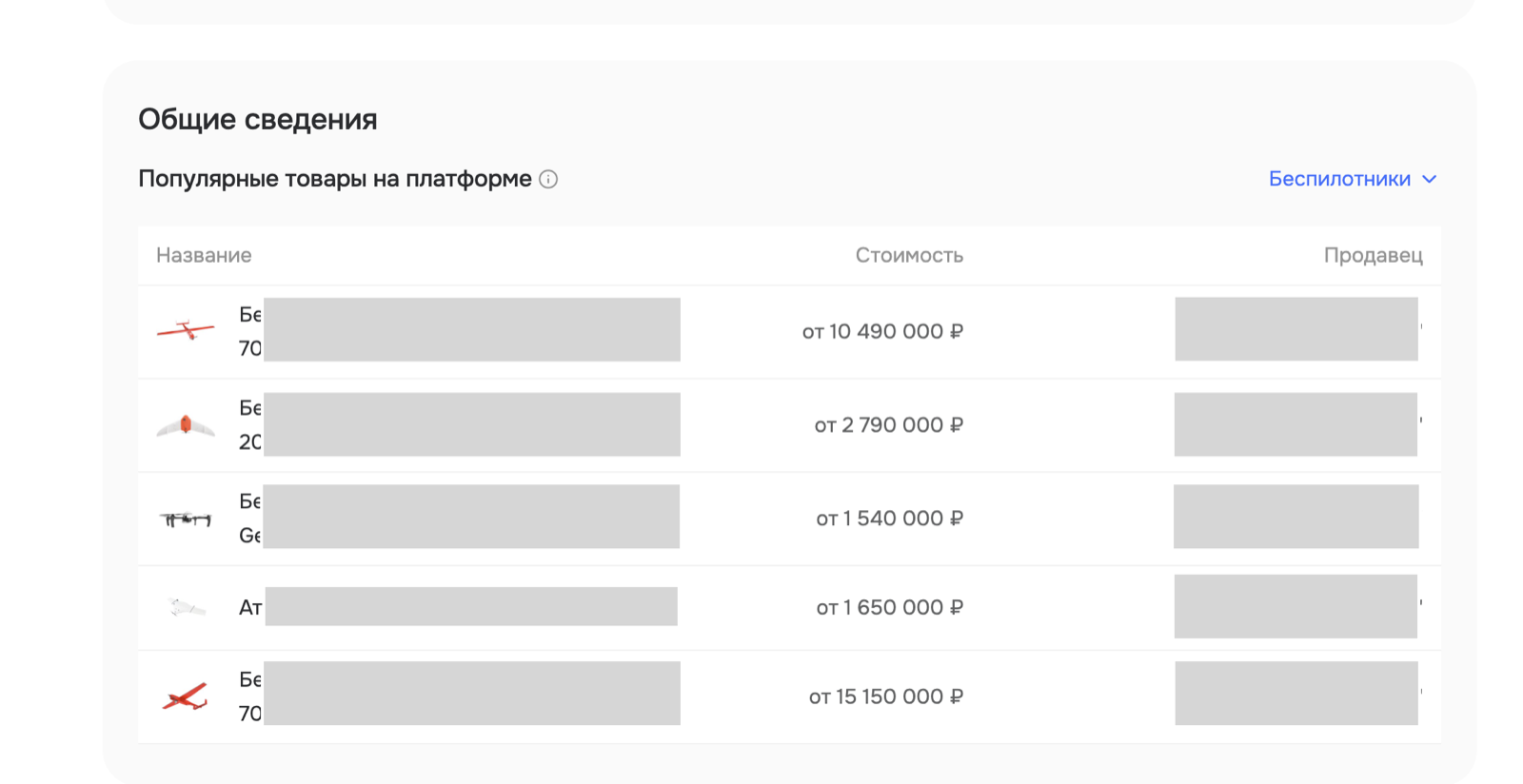Click the seller cell in 2 790 000 ₽ row

1298,424
